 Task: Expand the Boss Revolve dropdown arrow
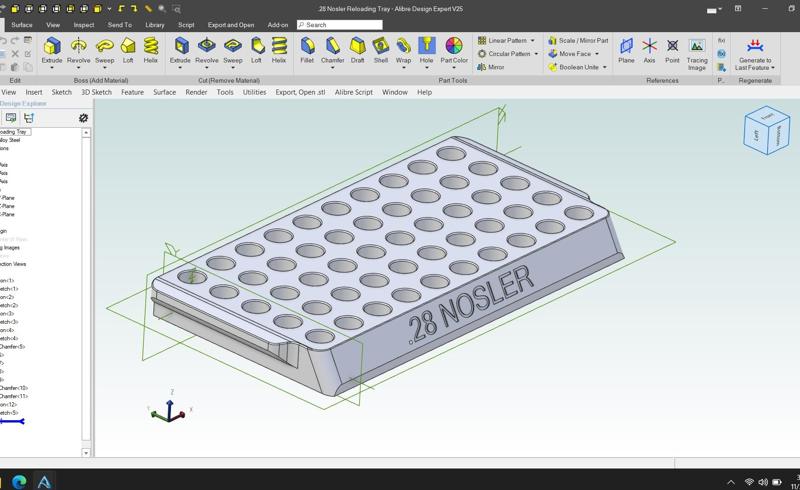tap(79, 68)
